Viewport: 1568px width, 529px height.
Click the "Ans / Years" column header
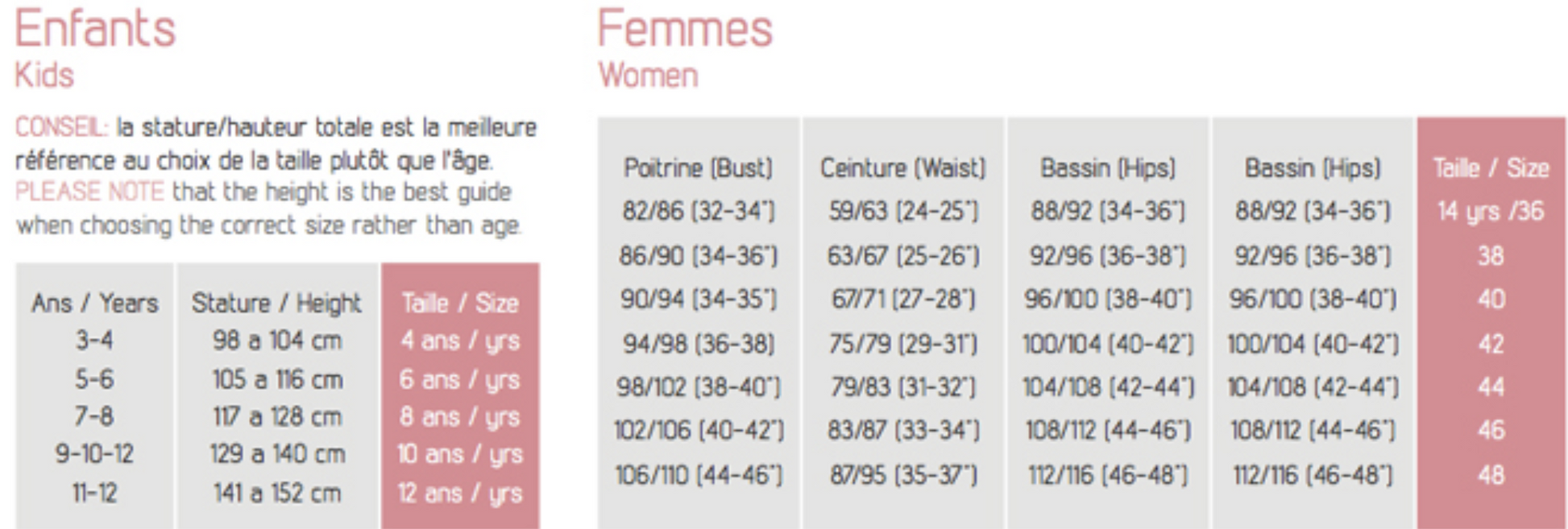tap(94, 303)
